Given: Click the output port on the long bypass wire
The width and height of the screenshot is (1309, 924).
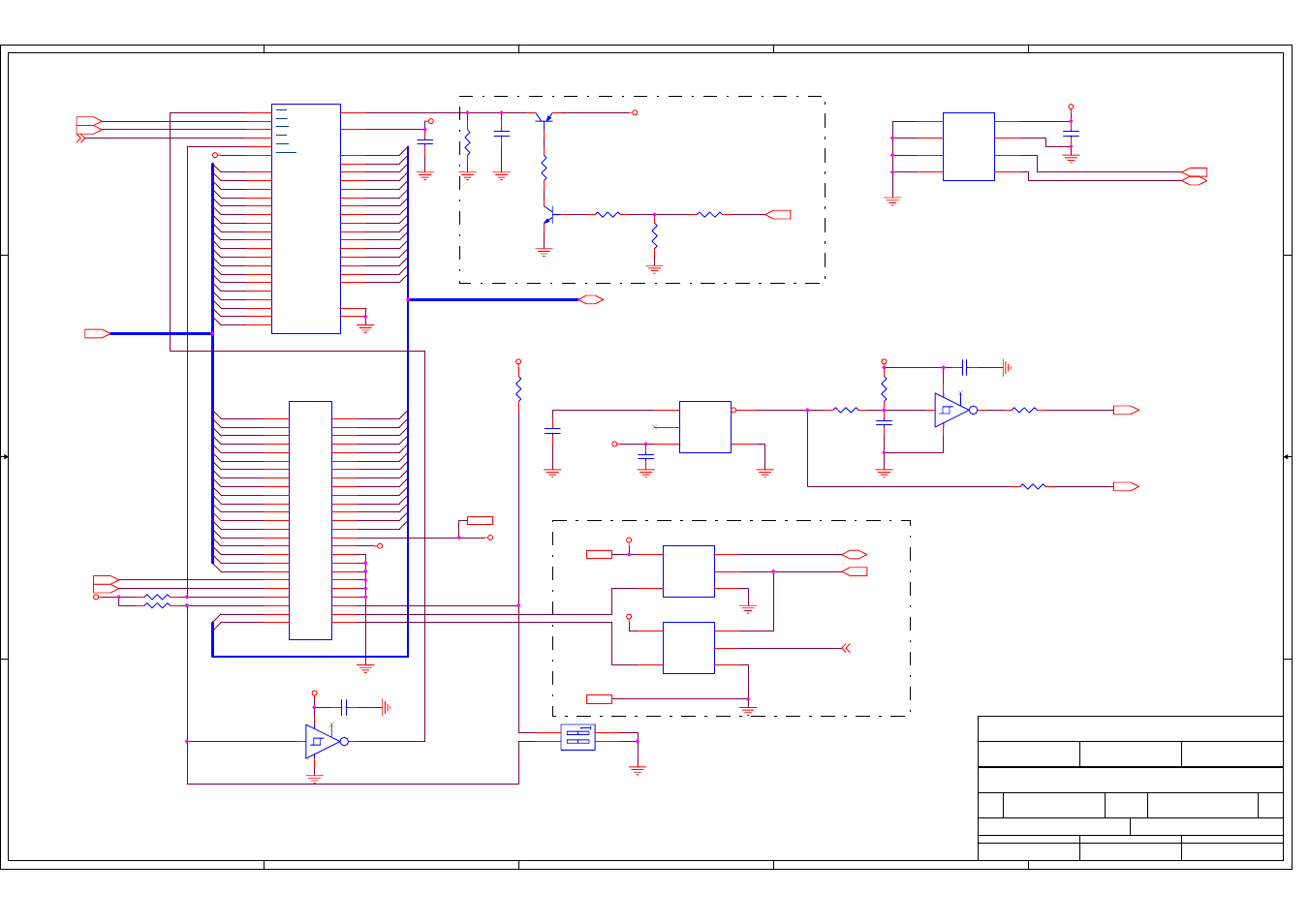Looking at the screenshot, I should point(1126,486).
